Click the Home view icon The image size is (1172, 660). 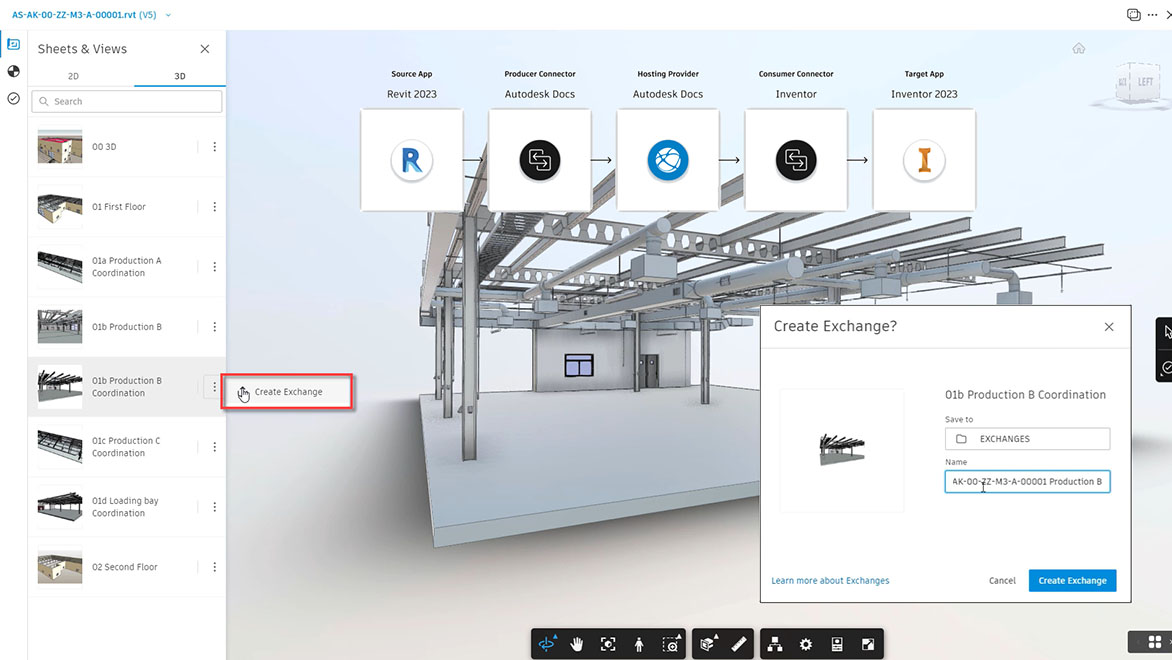(x=1079, y=49)
